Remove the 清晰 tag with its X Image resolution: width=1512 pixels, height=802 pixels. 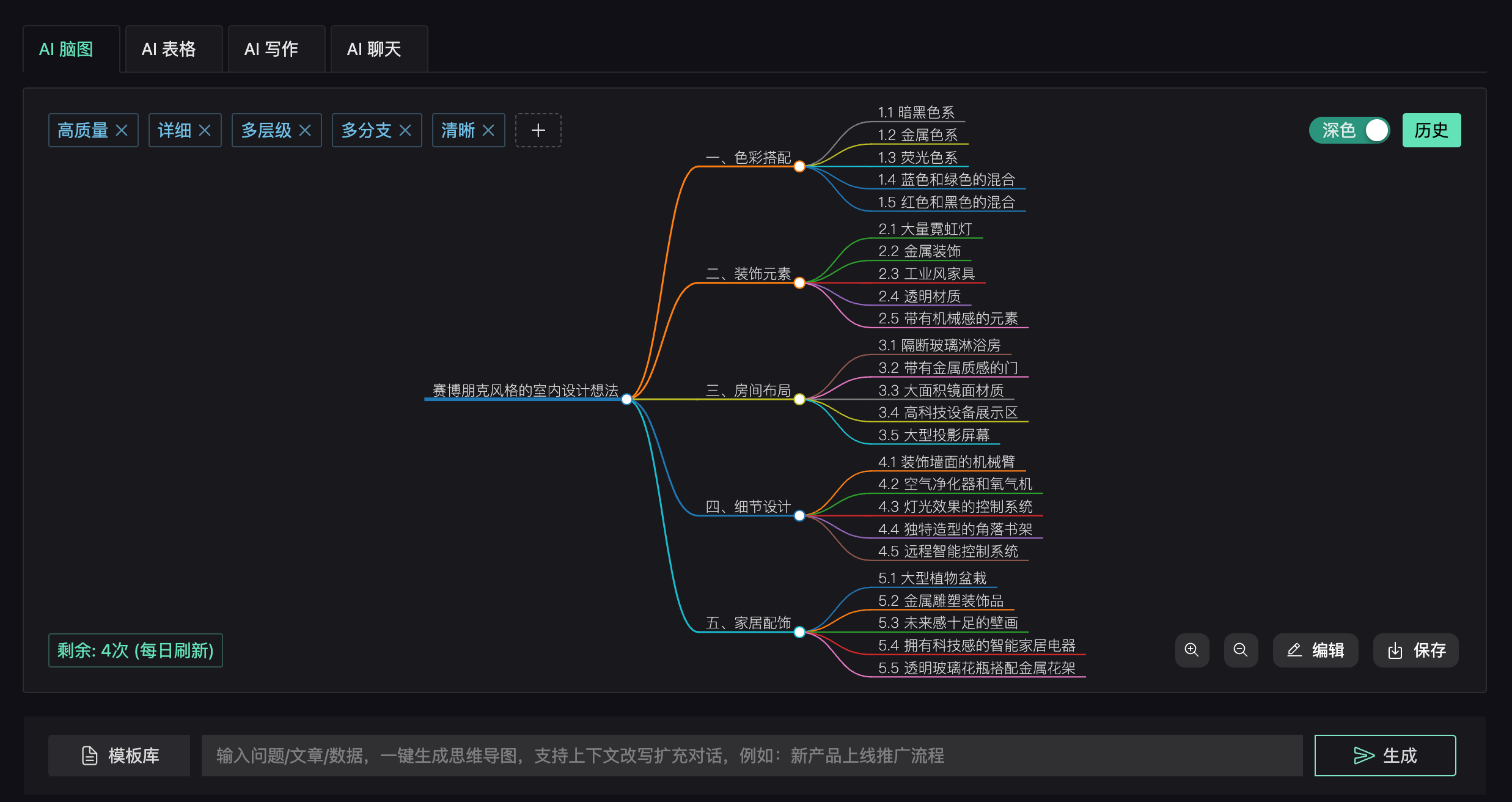click(x=488, y=130)
